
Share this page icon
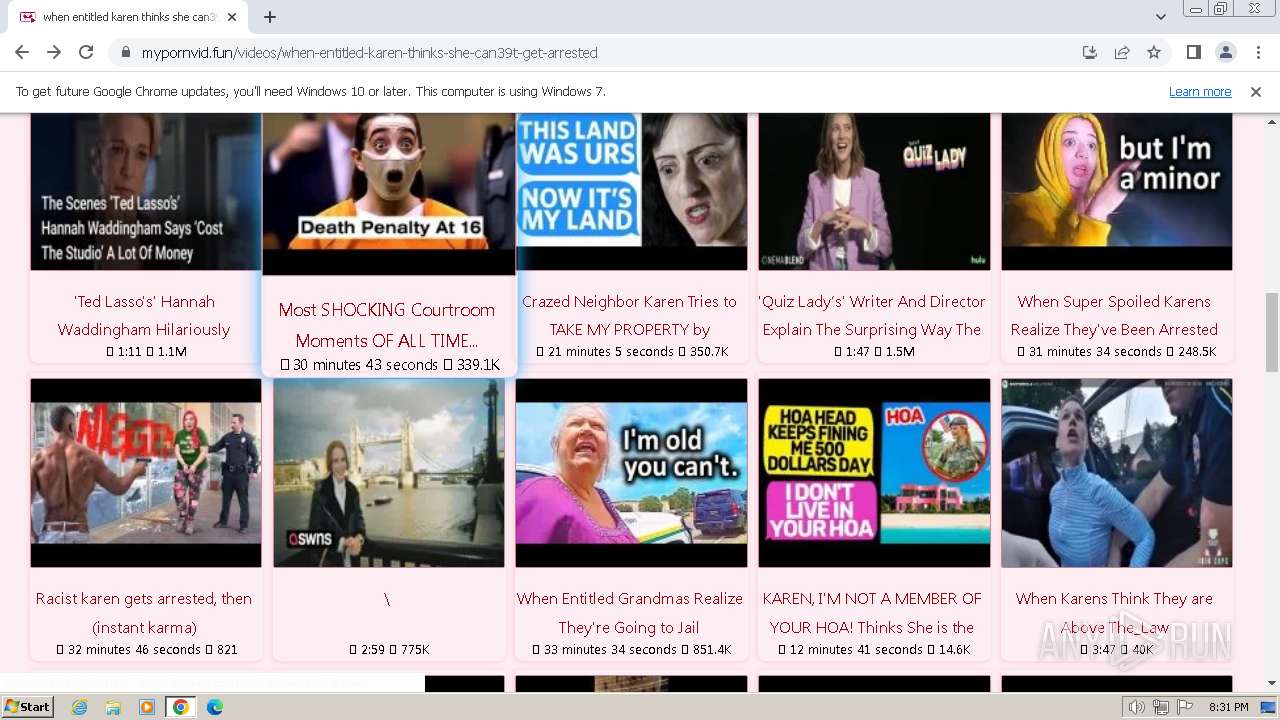(1122, 52)
